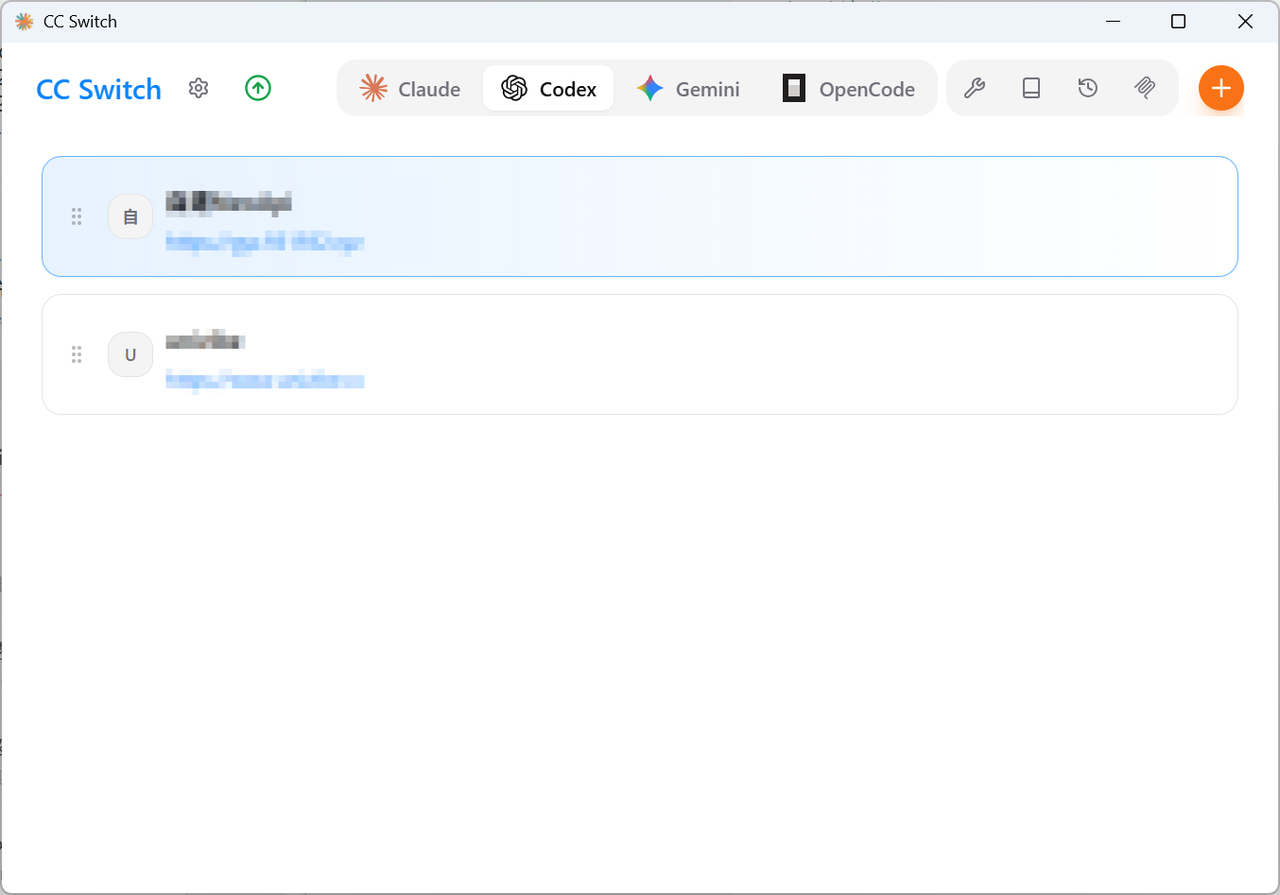Viewport: 1280px width, 895px height.
Task: Select the first provider card with 自 avatar
Action: coord(640,216)
